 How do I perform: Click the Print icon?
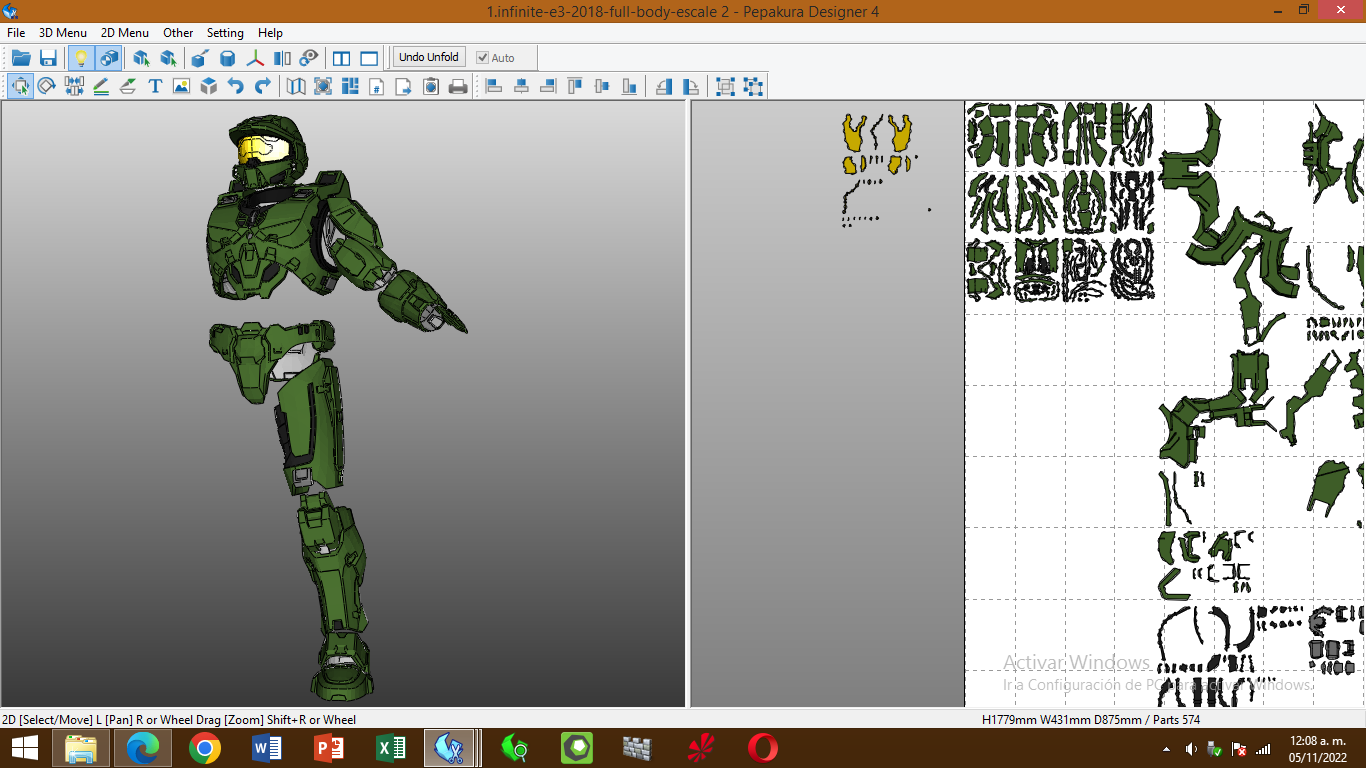tap(458, 87)
